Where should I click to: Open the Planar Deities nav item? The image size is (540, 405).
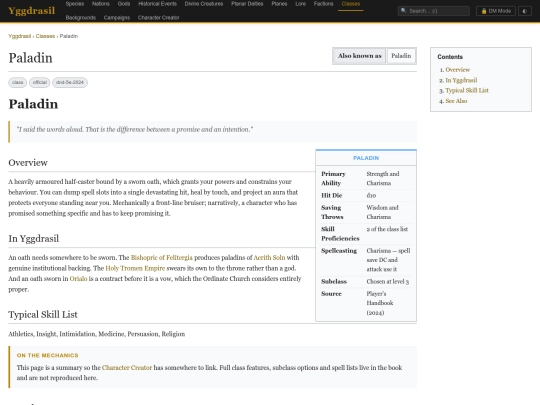click(x=247, y=4)
